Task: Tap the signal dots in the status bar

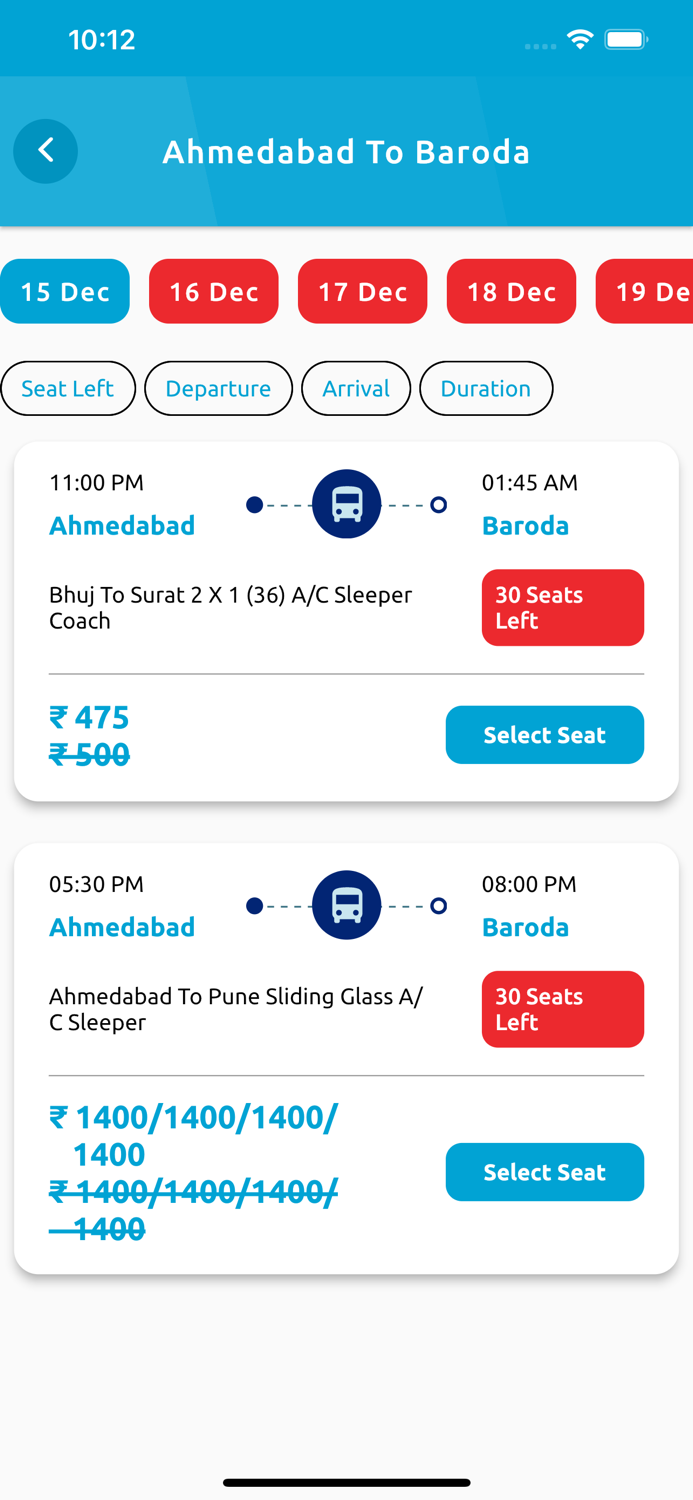Action: (x=539, y=45)
